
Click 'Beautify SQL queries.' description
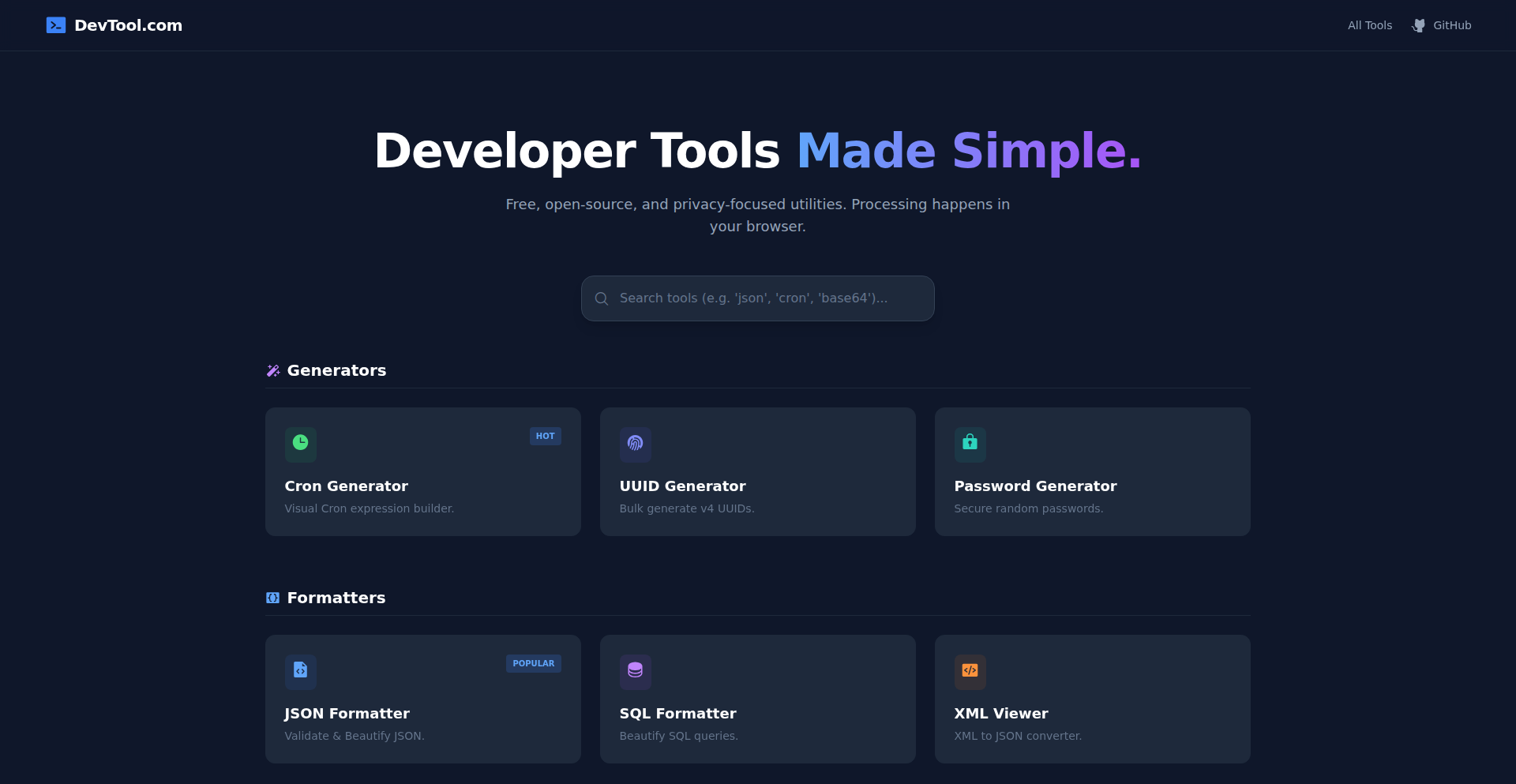pos(679,736)
